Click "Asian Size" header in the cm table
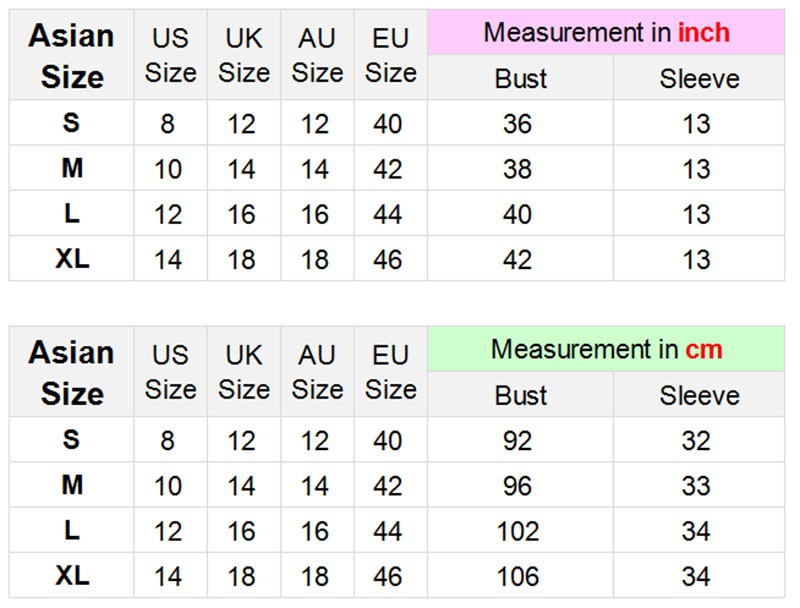The height and width of the screenshot is (608, 800). pyautogui.click(x=72, y=372)
